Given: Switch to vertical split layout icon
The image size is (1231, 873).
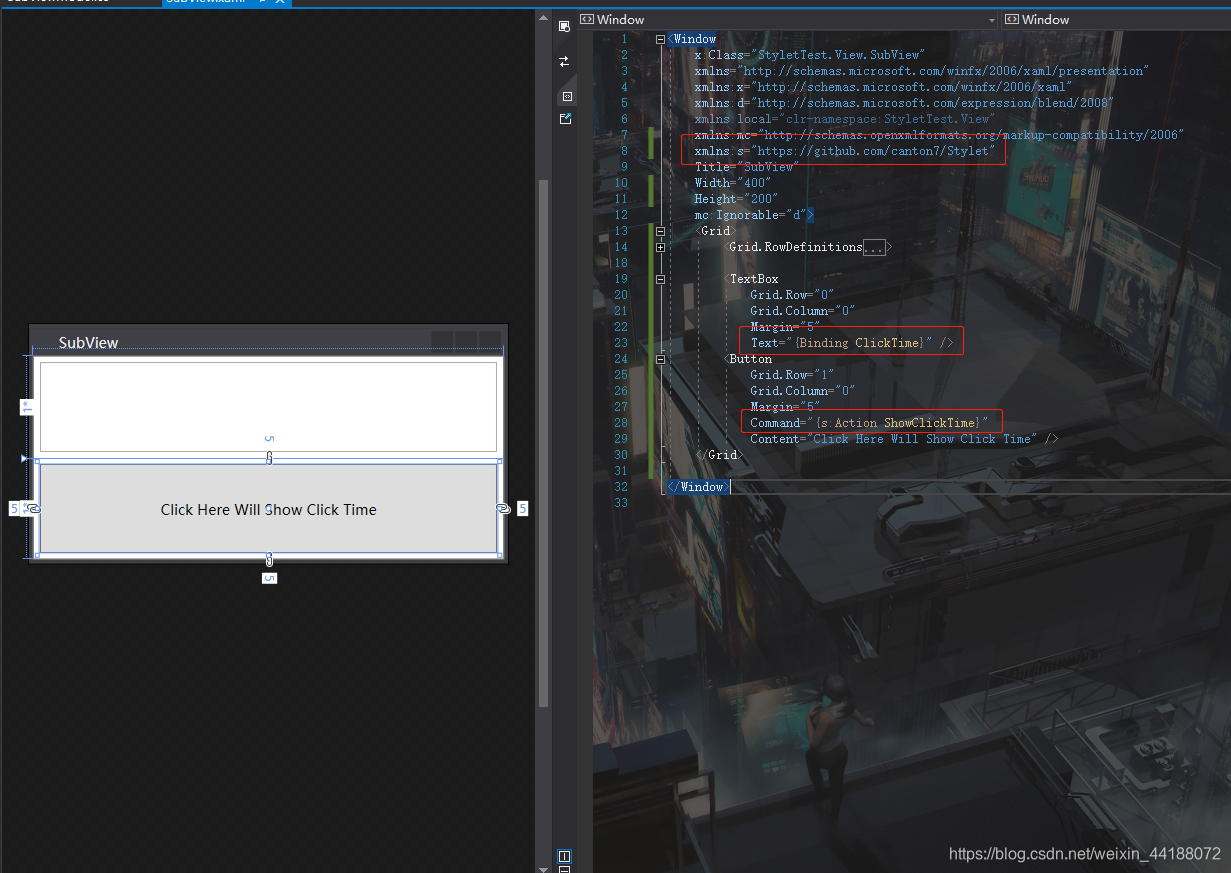Looking at the screenshot, I should [x=564, y=856].
